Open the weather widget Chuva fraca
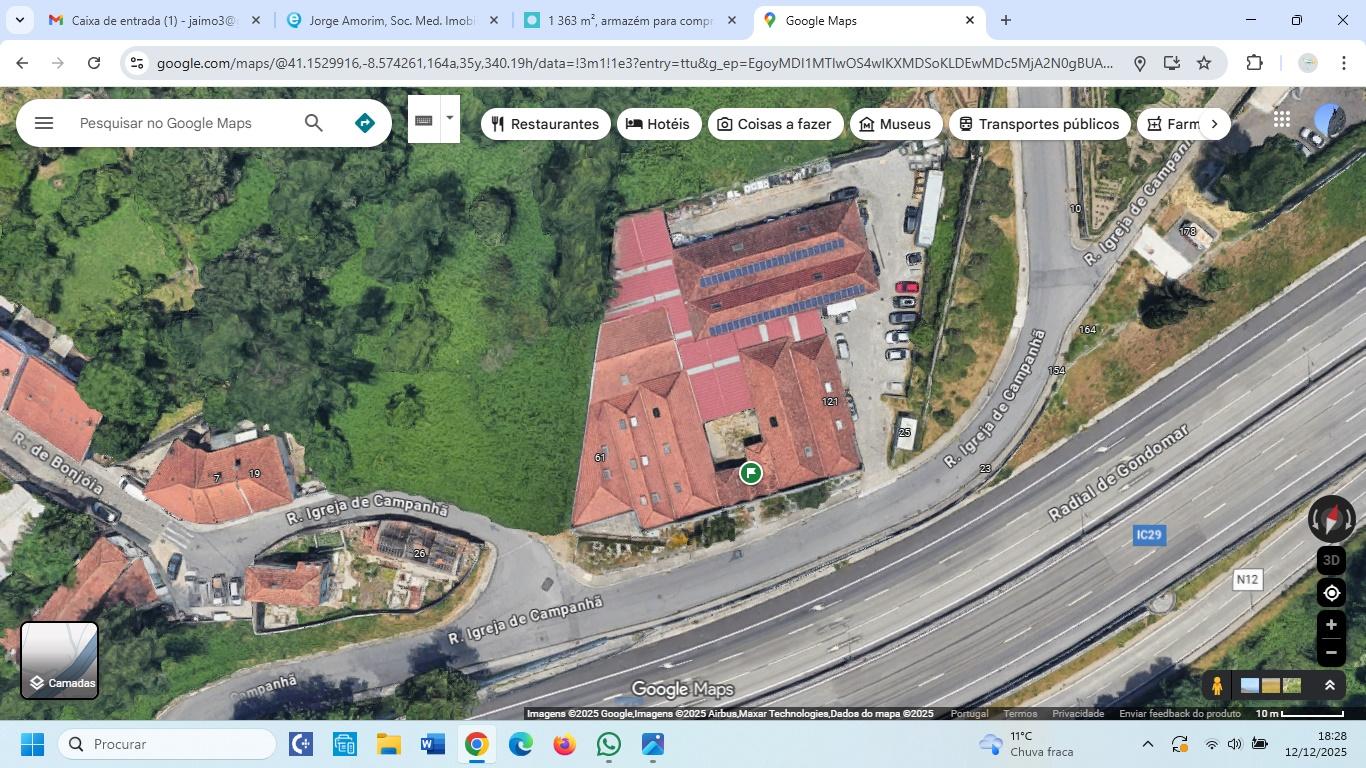 point(1027,744)
